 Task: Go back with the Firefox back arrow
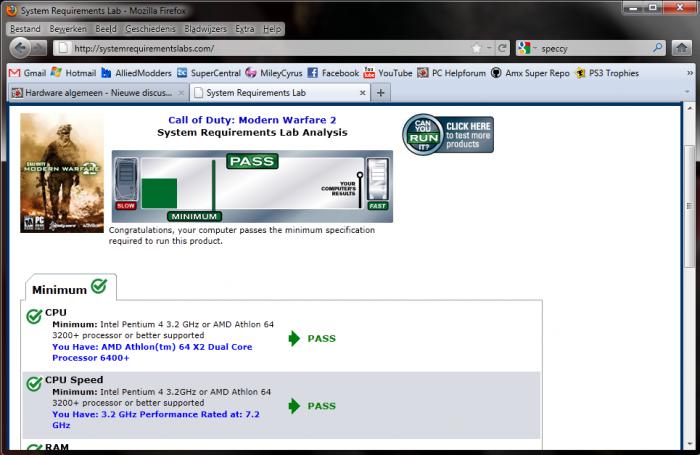click(x=20, y=48)
